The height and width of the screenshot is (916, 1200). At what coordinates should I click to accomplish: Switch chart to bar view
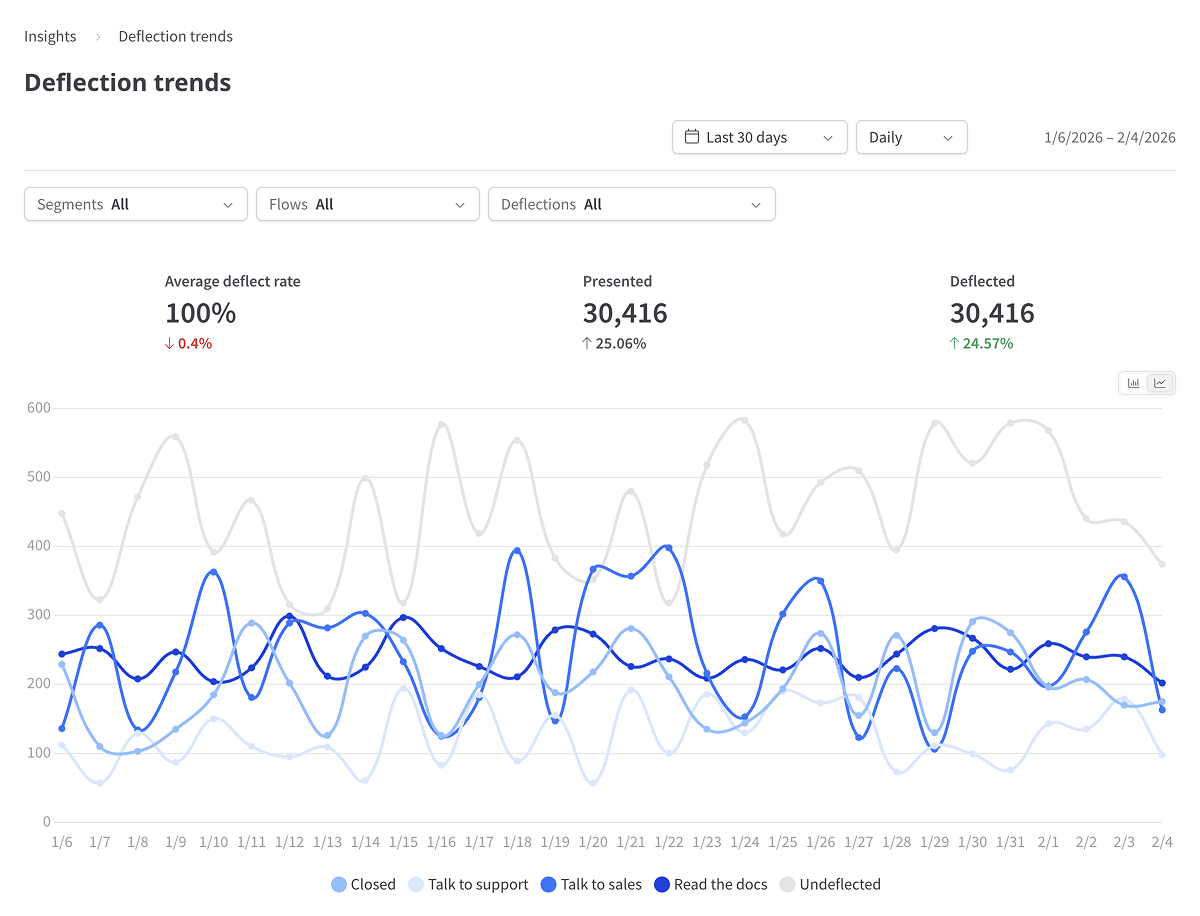tap(1134, 383)
